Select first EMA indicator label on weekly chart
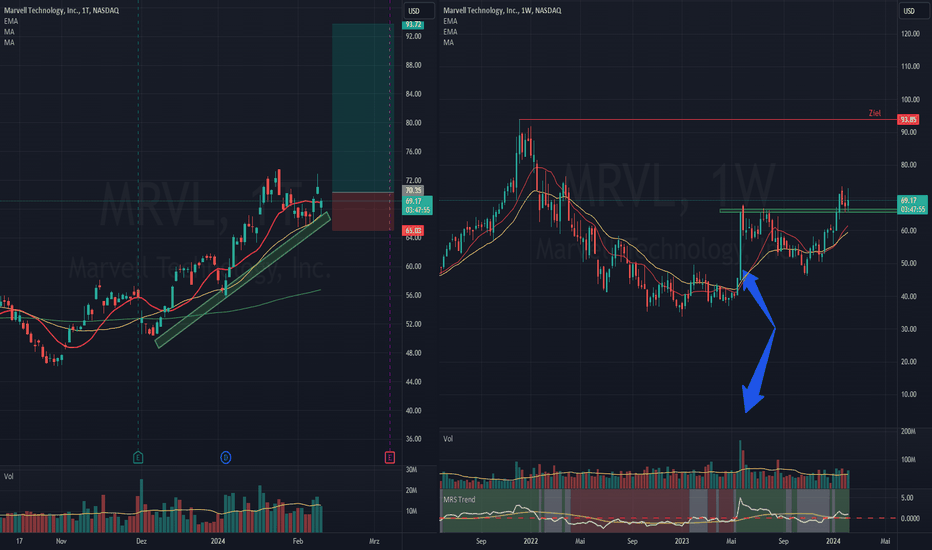 coord(451,21)
